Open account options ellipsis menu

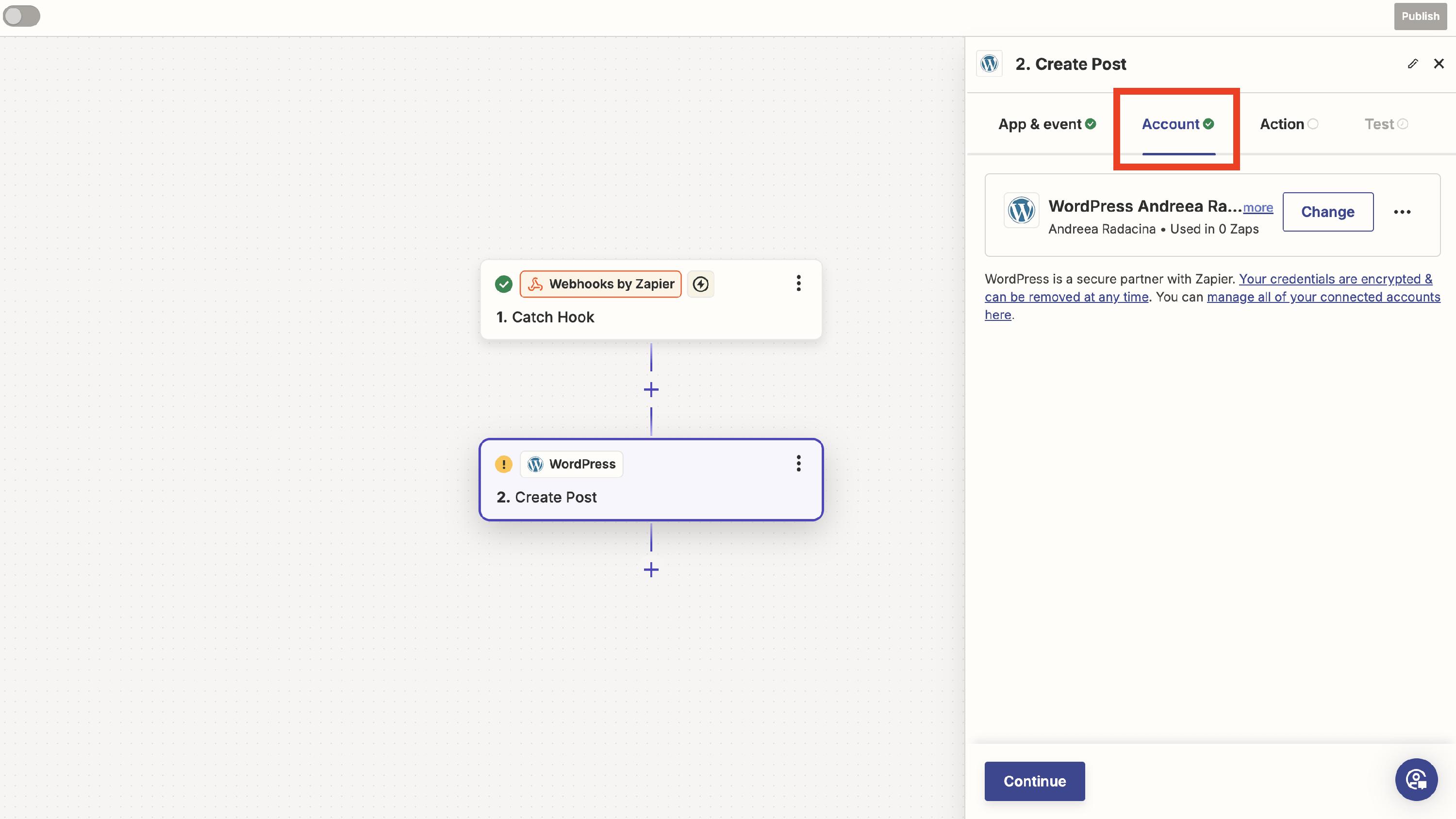point(1402,212)
